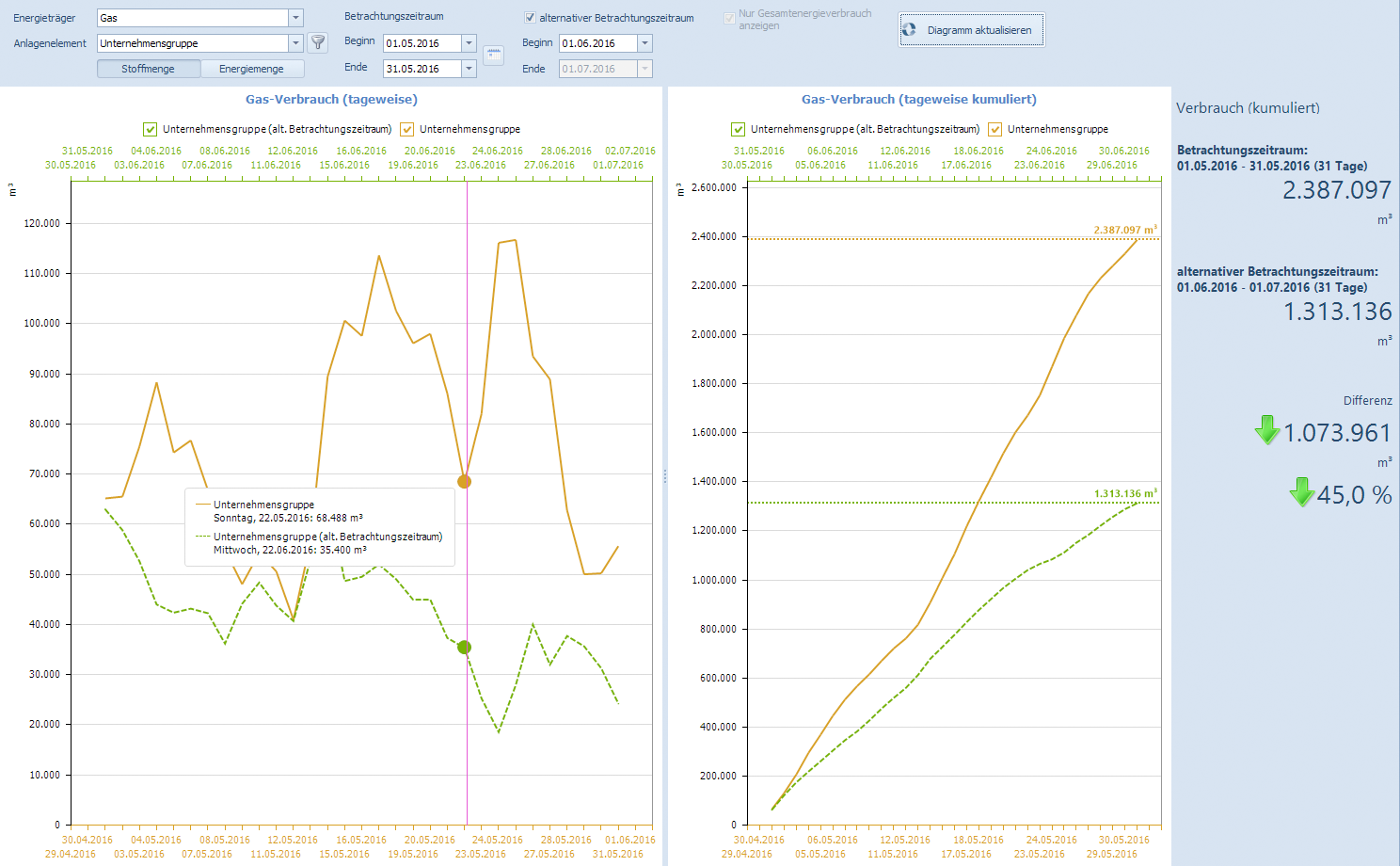
Task: Toggle Unternehmensgruppe (alt.) legend in cumulative chart
Action: (738, 129)
